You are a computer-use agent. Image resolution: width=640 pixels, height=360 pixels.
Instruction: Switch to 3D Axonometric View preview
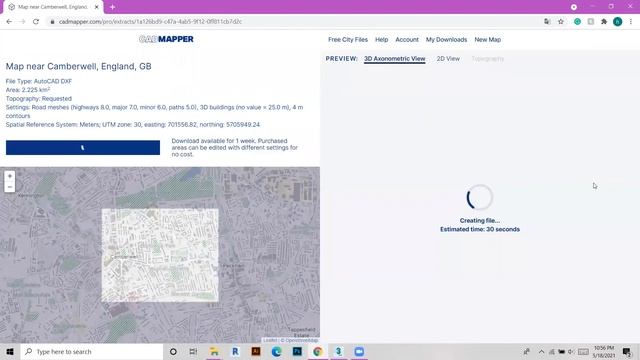coord(394,59)
